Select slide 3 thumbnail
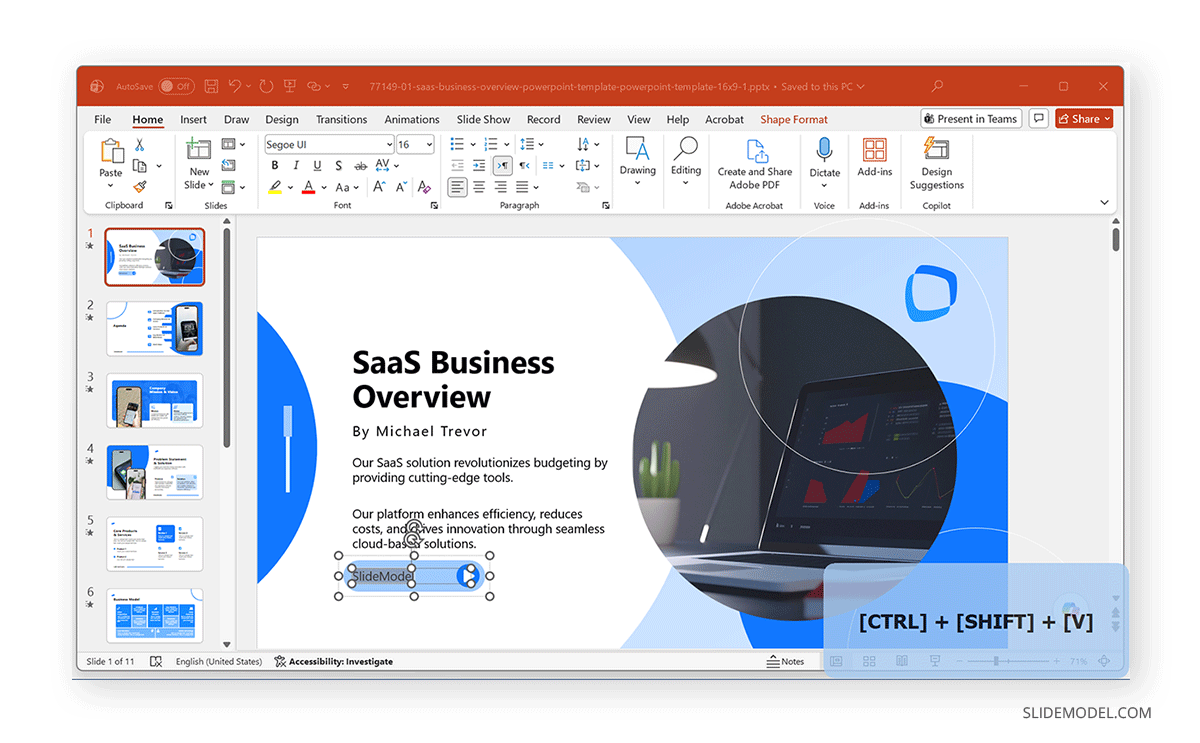The image size is (1200, 743). [155, 401]
